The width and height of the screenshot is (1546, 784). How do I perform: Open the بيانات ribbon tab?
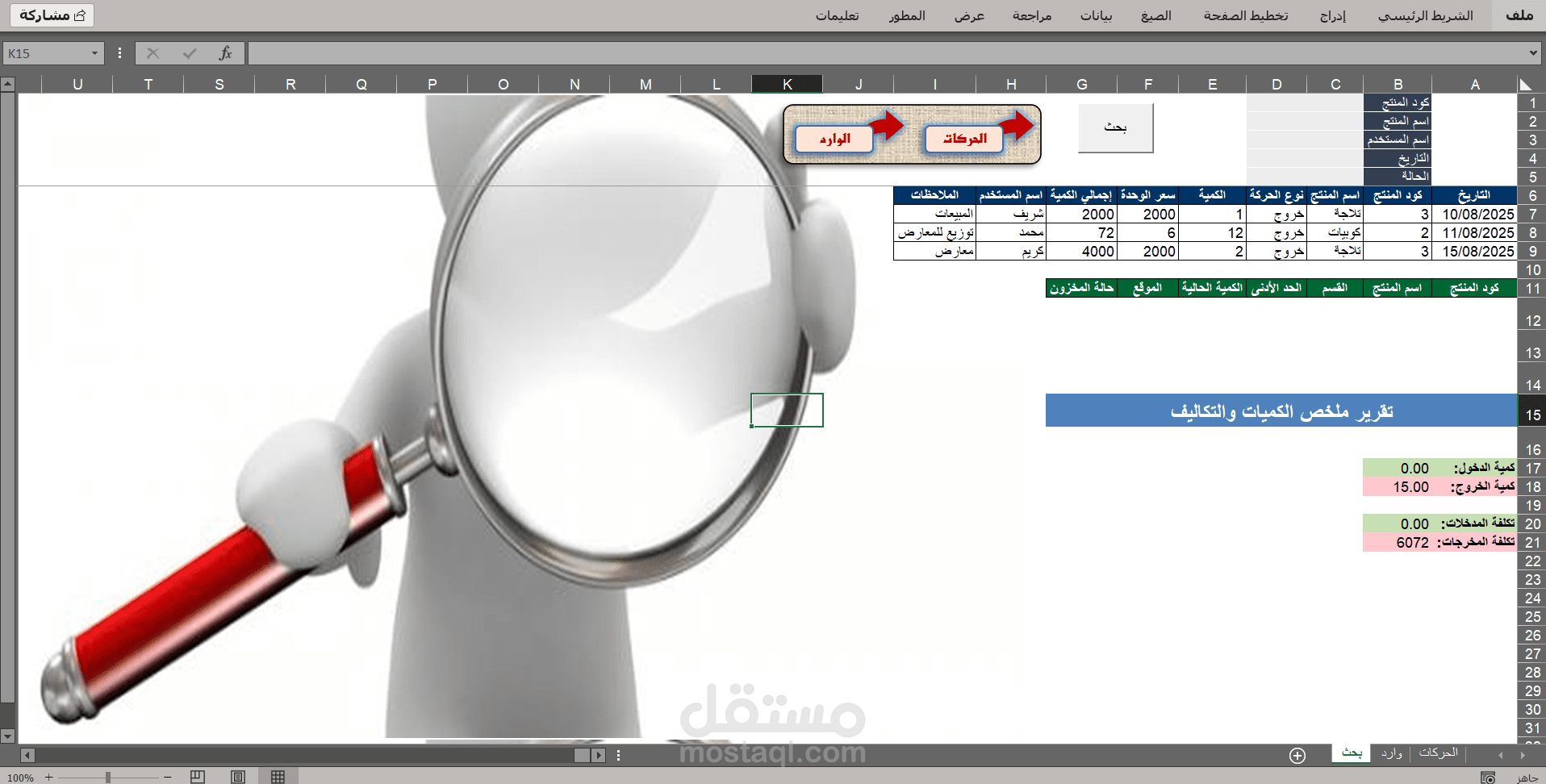1097,15
